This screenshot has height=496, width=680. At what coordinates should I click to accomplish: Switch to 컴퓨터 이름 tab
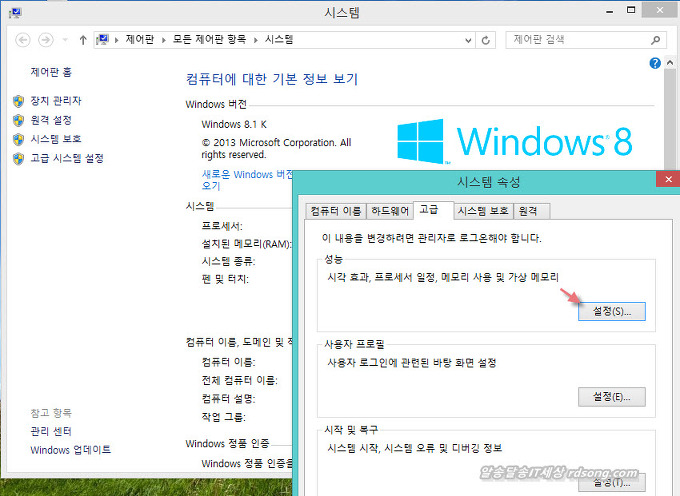pos(336,211)
